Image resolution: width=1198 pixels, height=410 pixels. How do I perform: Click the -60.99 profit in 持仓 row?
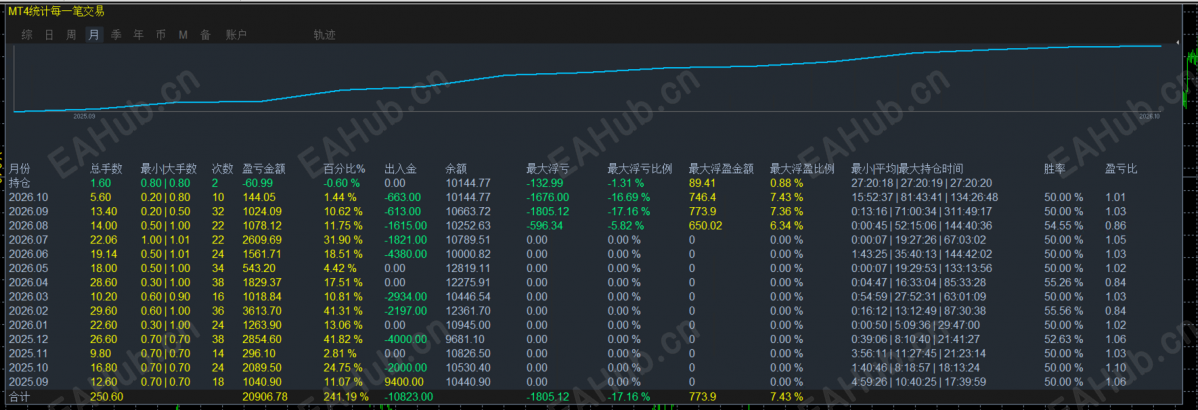click(257, 182)
